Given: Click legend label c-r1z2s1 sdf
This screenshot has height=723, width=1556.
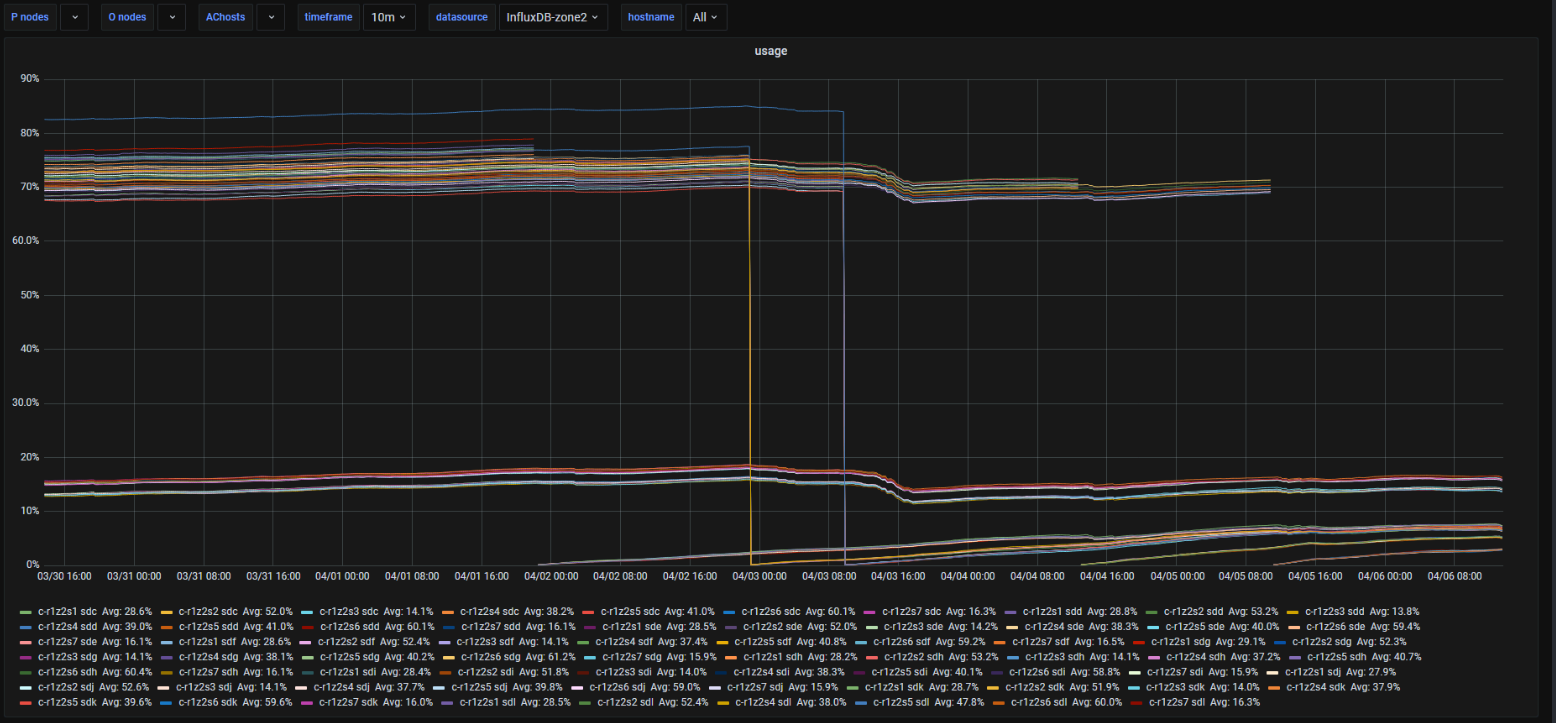Looking at the screenshot, I should 208,641.
